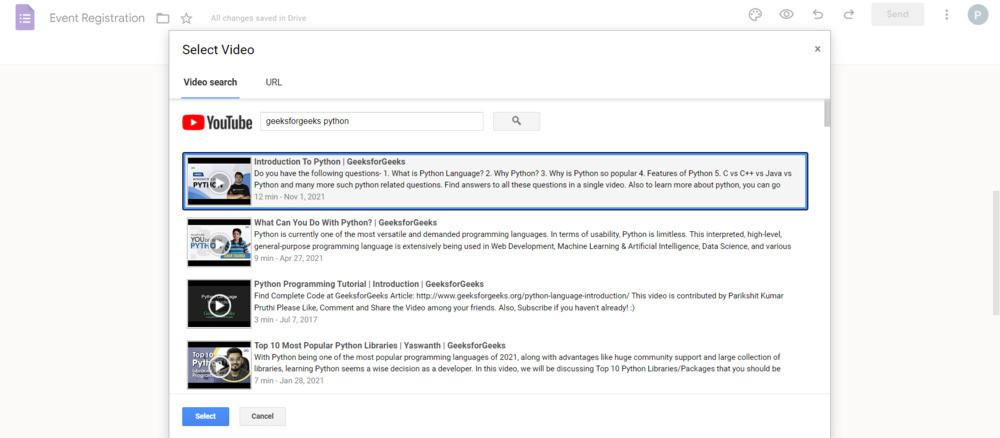Click the YouTube search magnifier button
Viewport: 1000px width, 438px height.
(517, 121)
